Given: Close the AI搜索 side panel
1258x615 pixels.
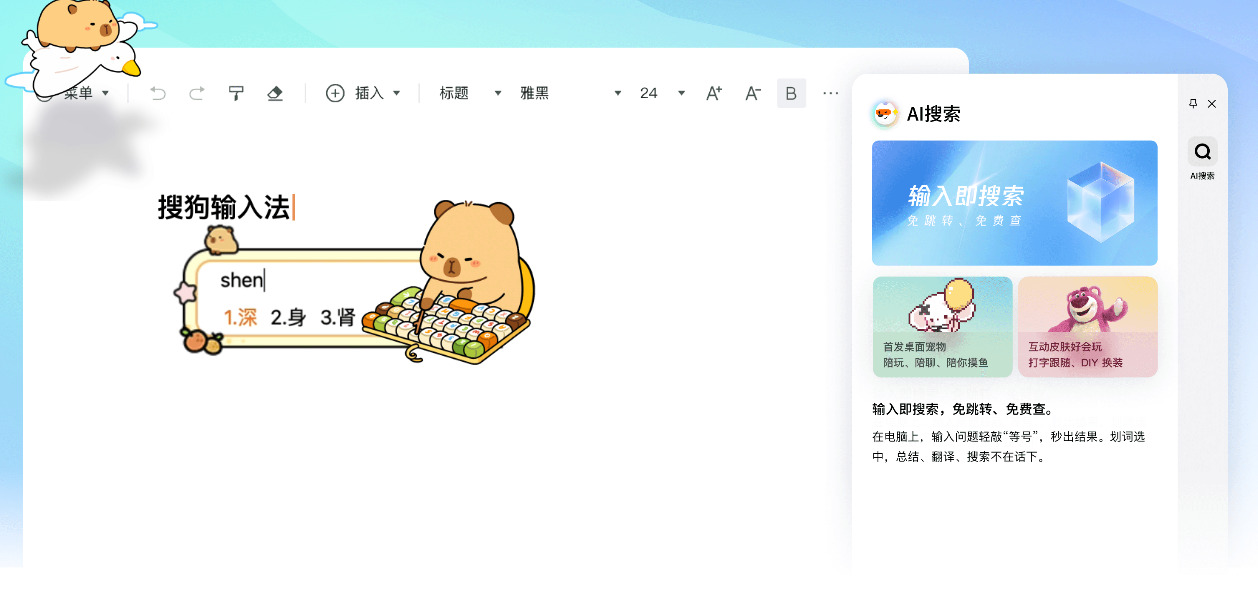Looking at the screenshot, I should (x=1212, y=104).
